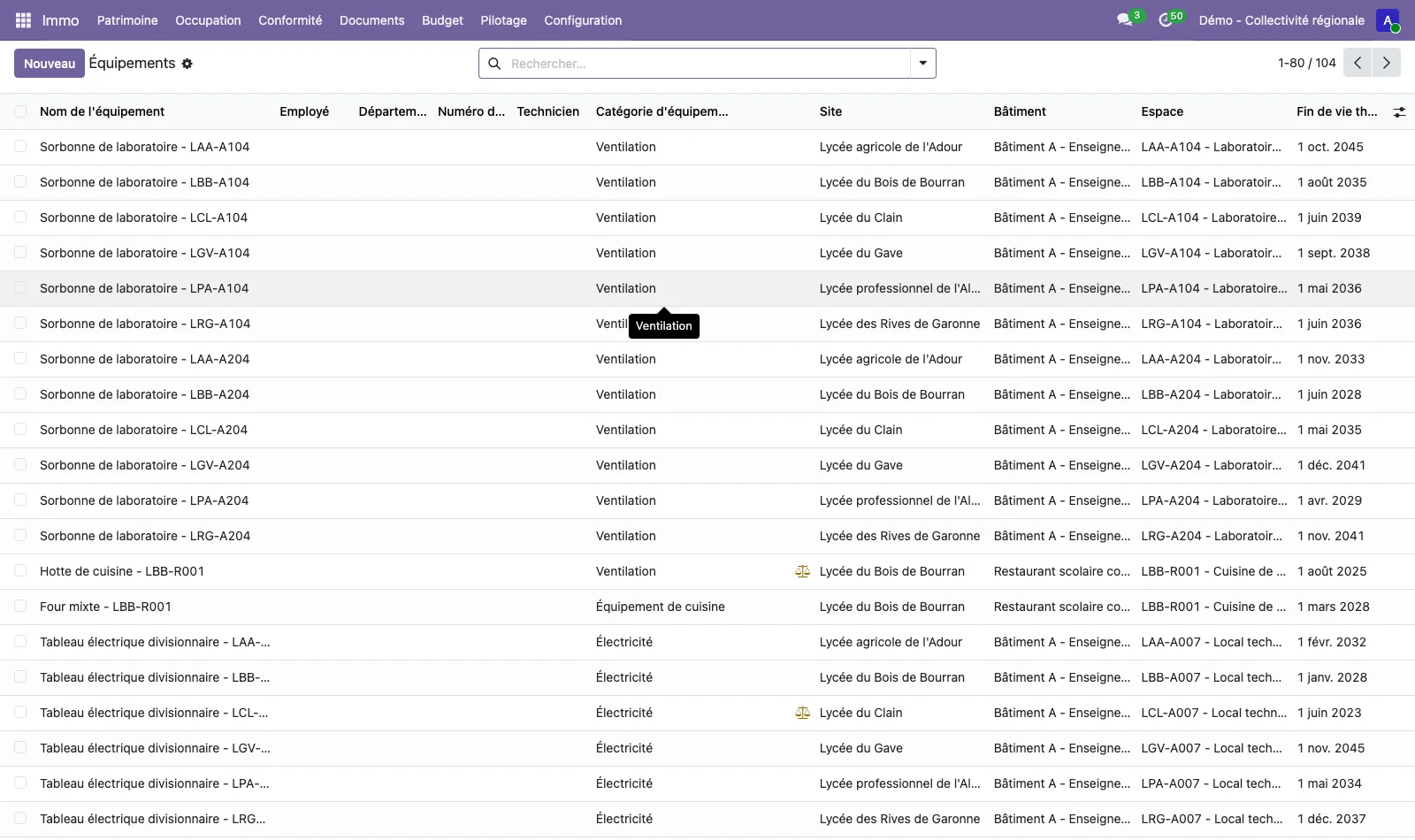This screenshot has width=1415, height=840.
Task: Check Sorbonne de laboratoire - LRG-A204 row
Action: [20, 536]
